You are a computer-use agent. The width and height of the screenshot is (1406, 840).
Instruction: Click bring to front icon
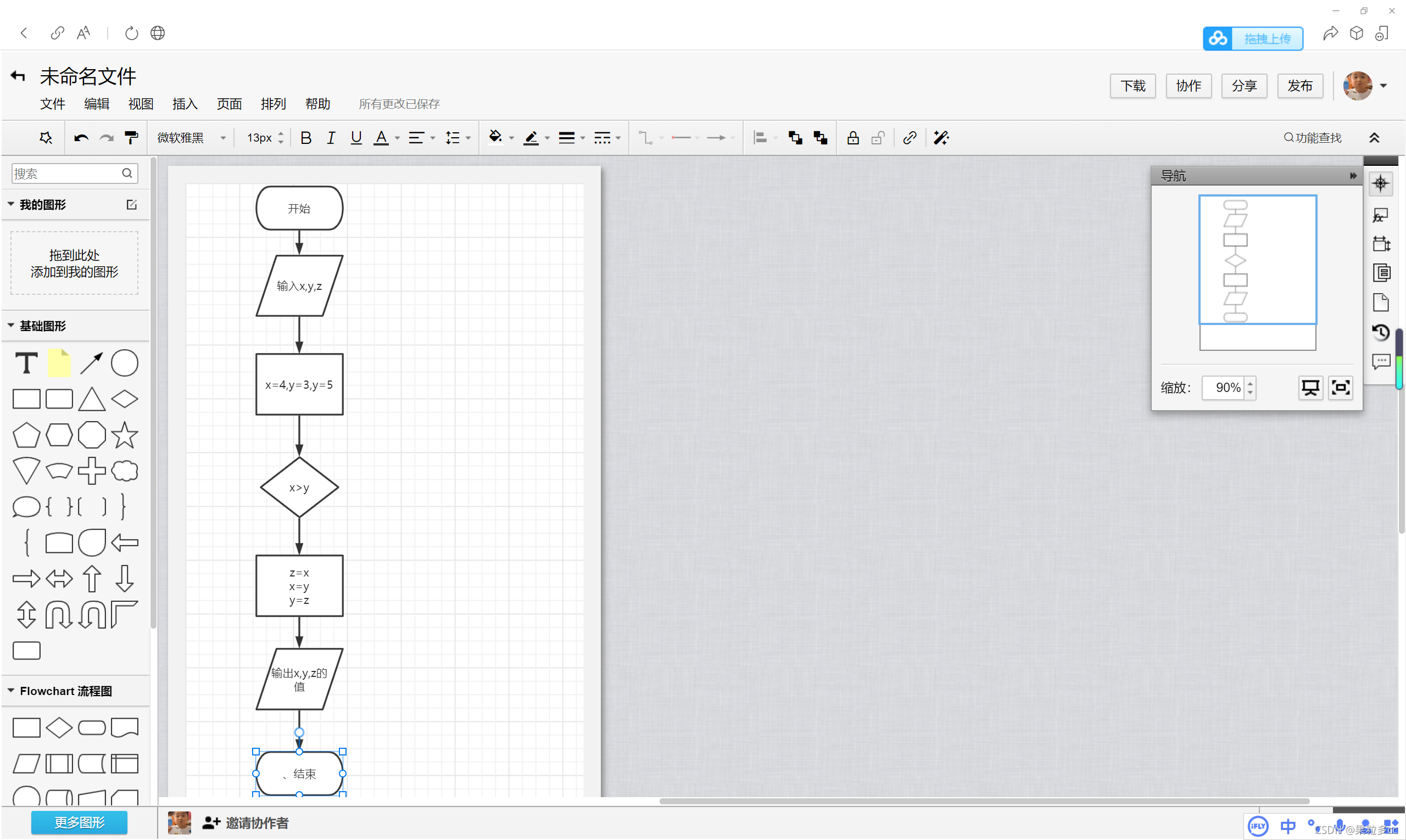[x=795, y=138]
